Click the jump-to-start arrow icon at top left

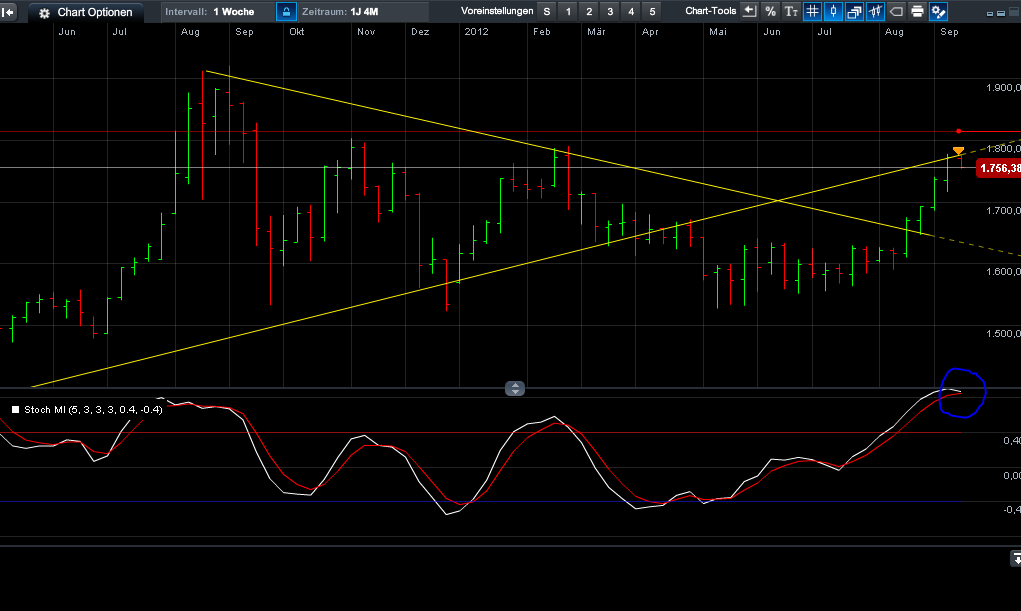[8, 12]
